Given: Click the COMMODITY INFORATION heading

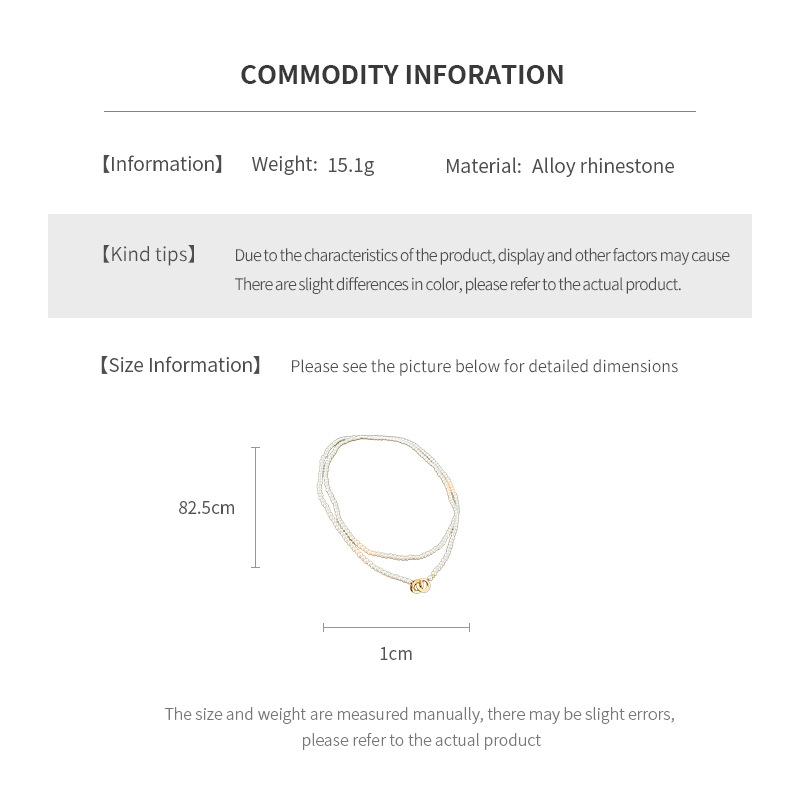Looking at the screenshot, I should pos(402,75).
